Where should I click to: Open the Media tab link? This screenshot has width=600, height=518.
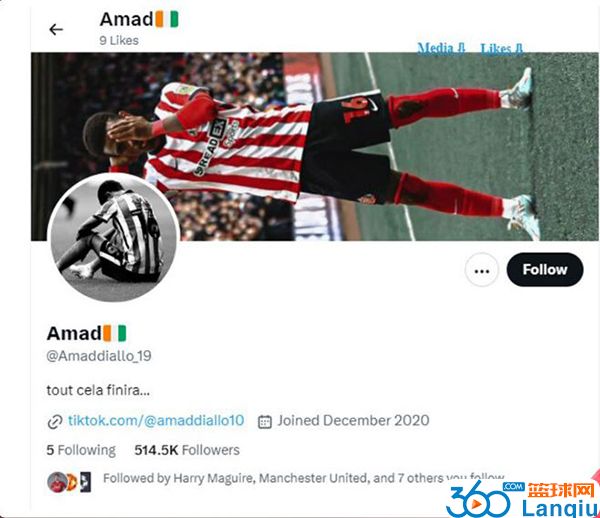click(441, 48)
